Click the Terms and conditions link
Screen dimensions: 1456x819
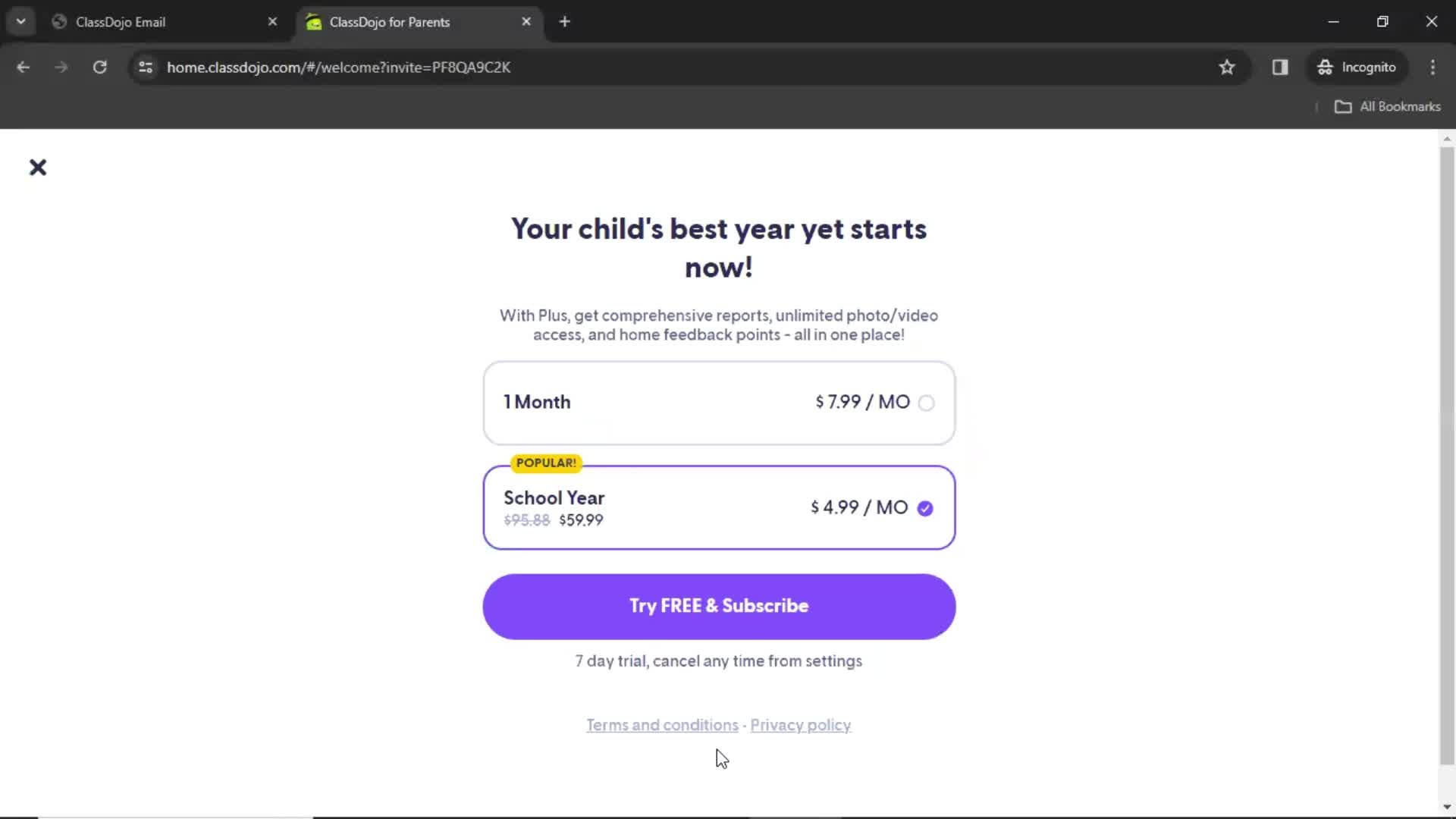point(662,725)
